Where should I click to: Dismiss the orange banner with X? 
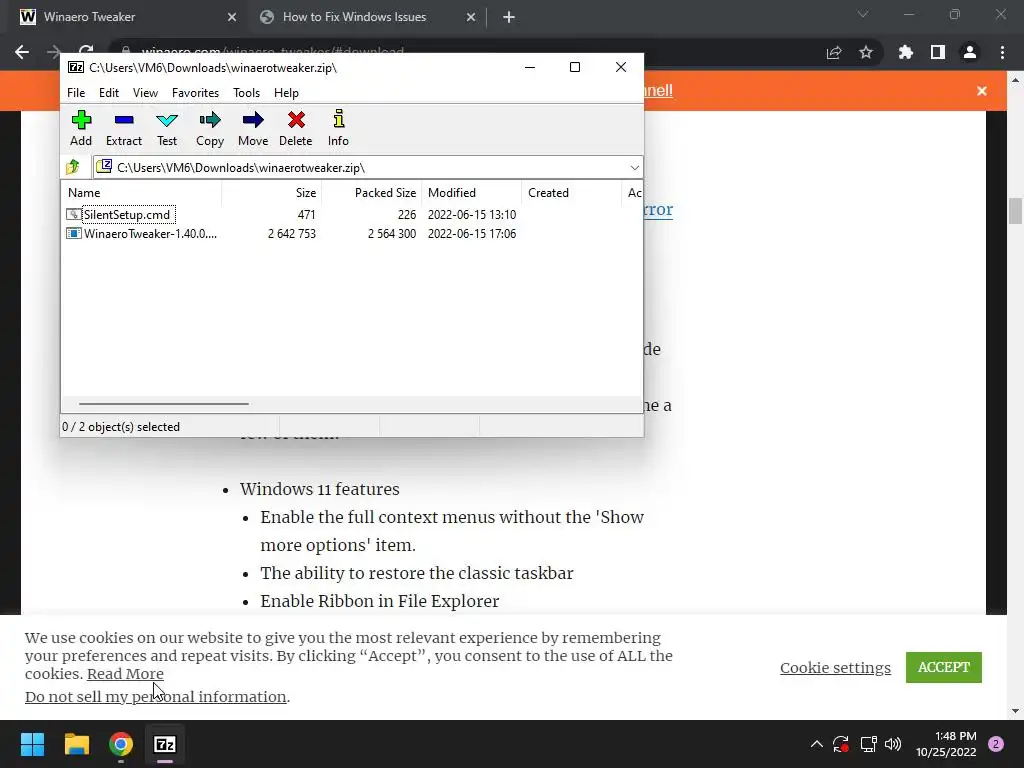click(982, 91)
